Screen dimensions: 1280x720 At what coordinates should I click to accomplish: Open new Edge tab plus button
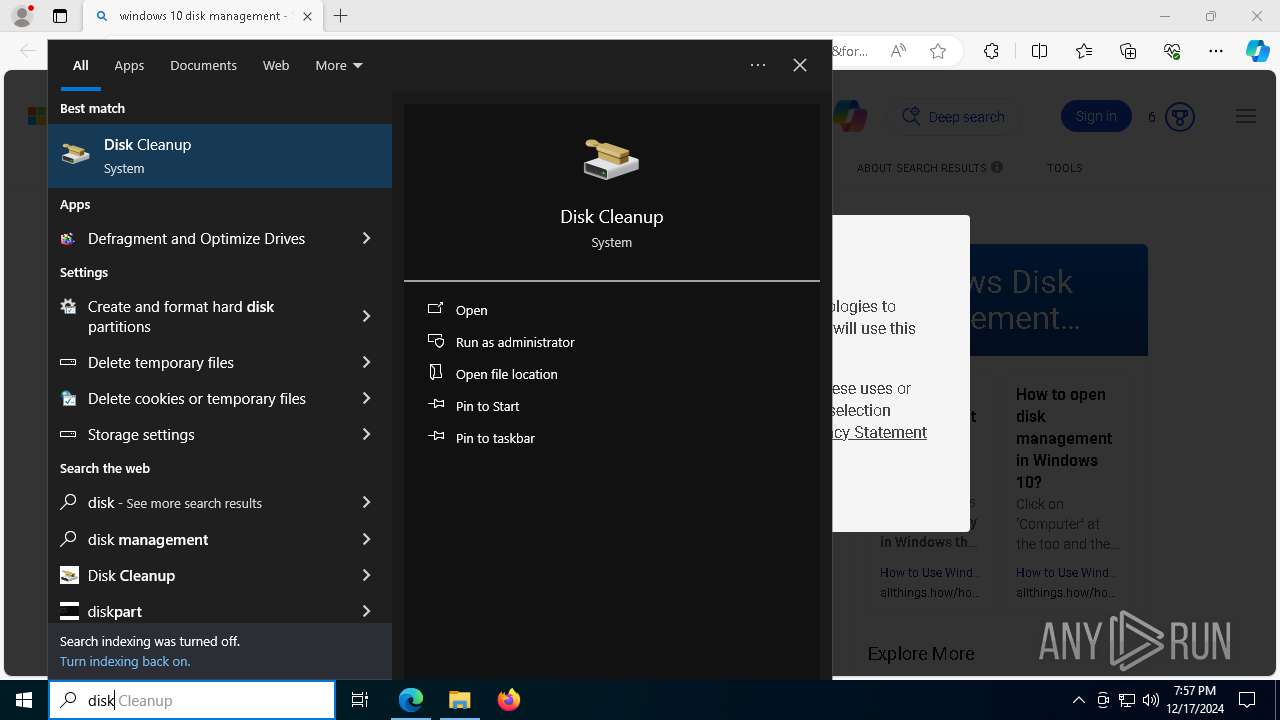coord(341,16)
